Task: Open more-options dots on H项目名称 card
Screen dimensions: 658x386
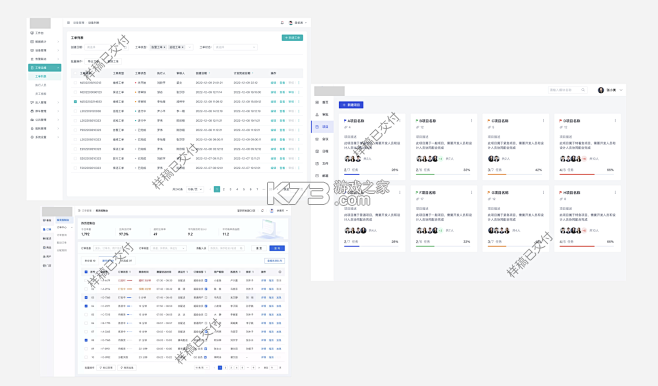Action: point(616,193)
